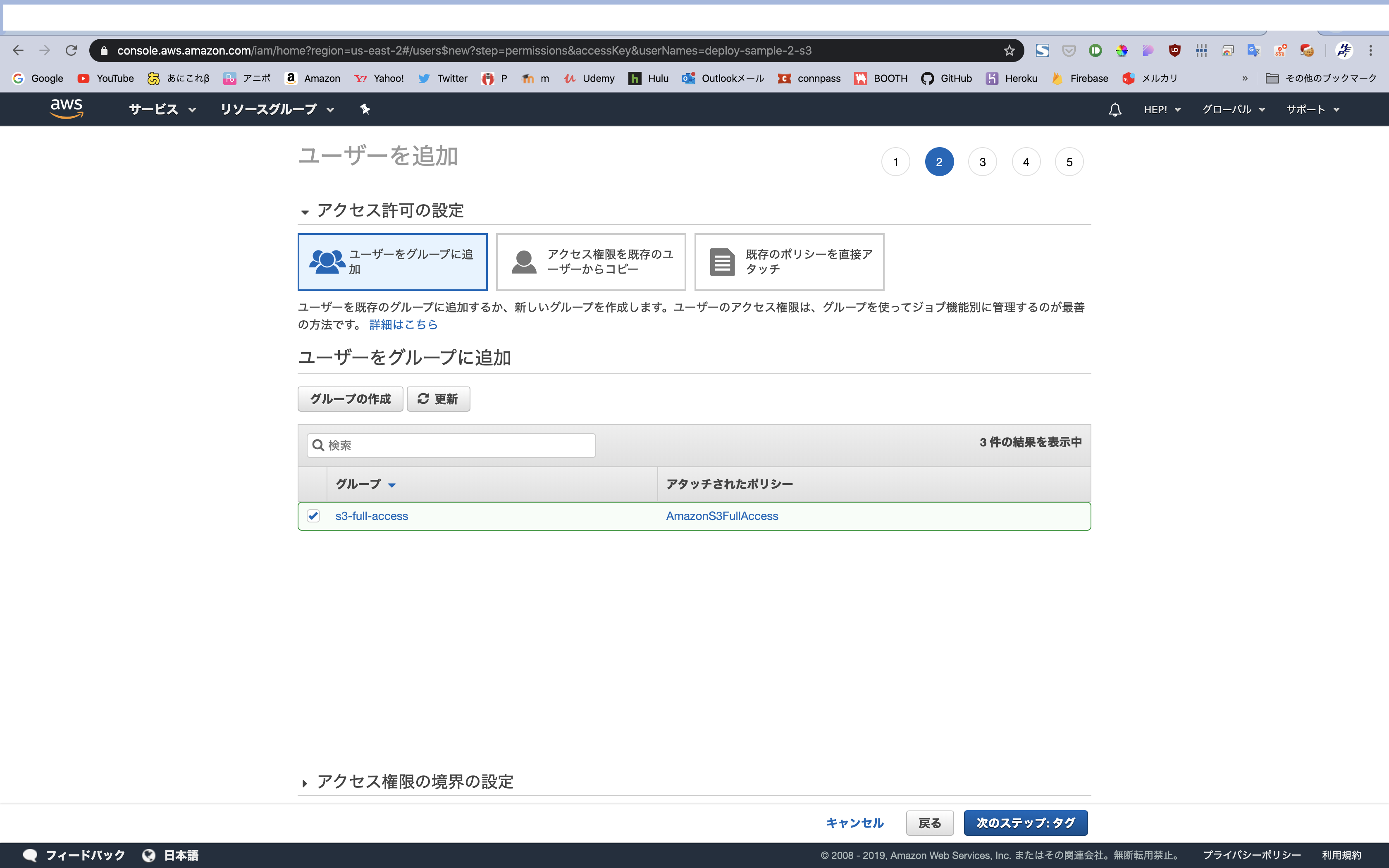Reload the page with refresh icon
The width and height of the screenshot is (1389, 868).
[71, 50]
